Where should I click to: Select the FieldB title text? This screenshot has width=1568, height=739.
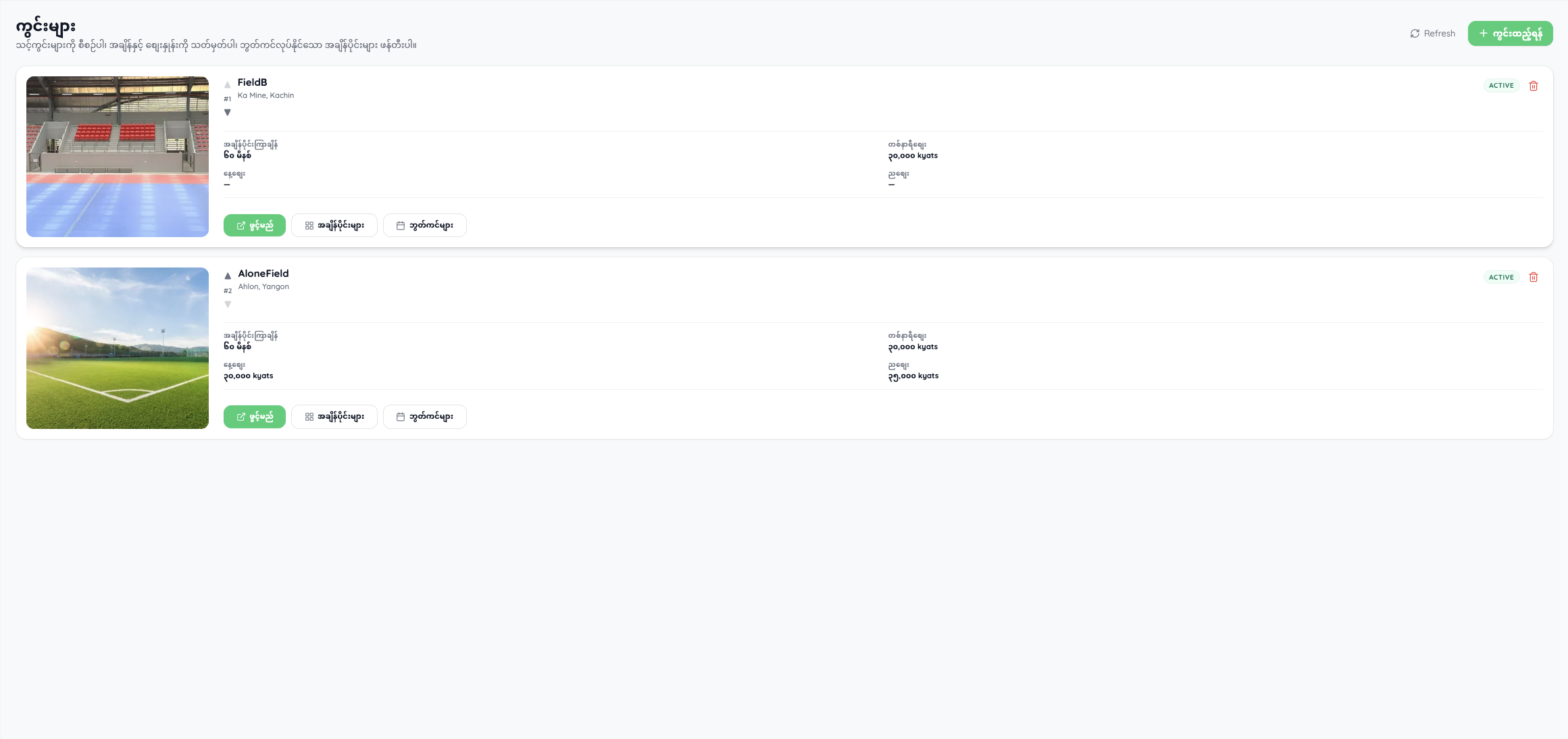(x=252, y=82)
